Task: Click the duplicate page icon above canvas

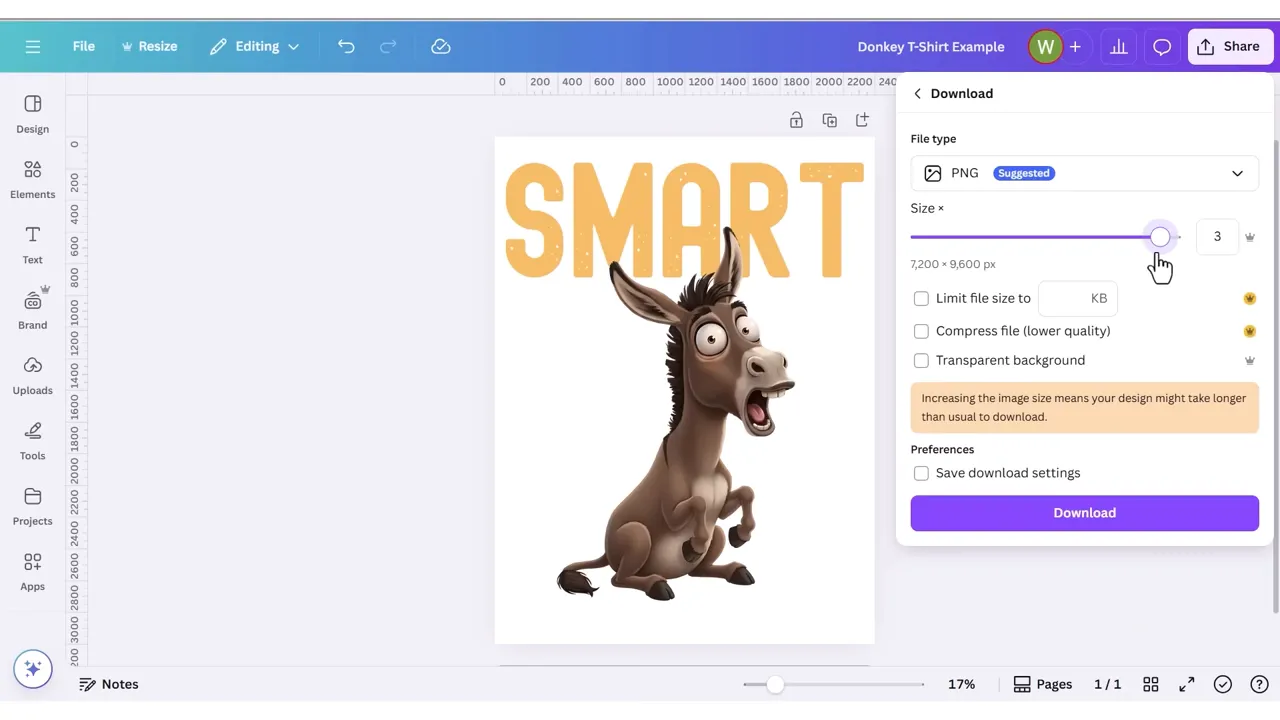Action: click(x=829, y=121)
